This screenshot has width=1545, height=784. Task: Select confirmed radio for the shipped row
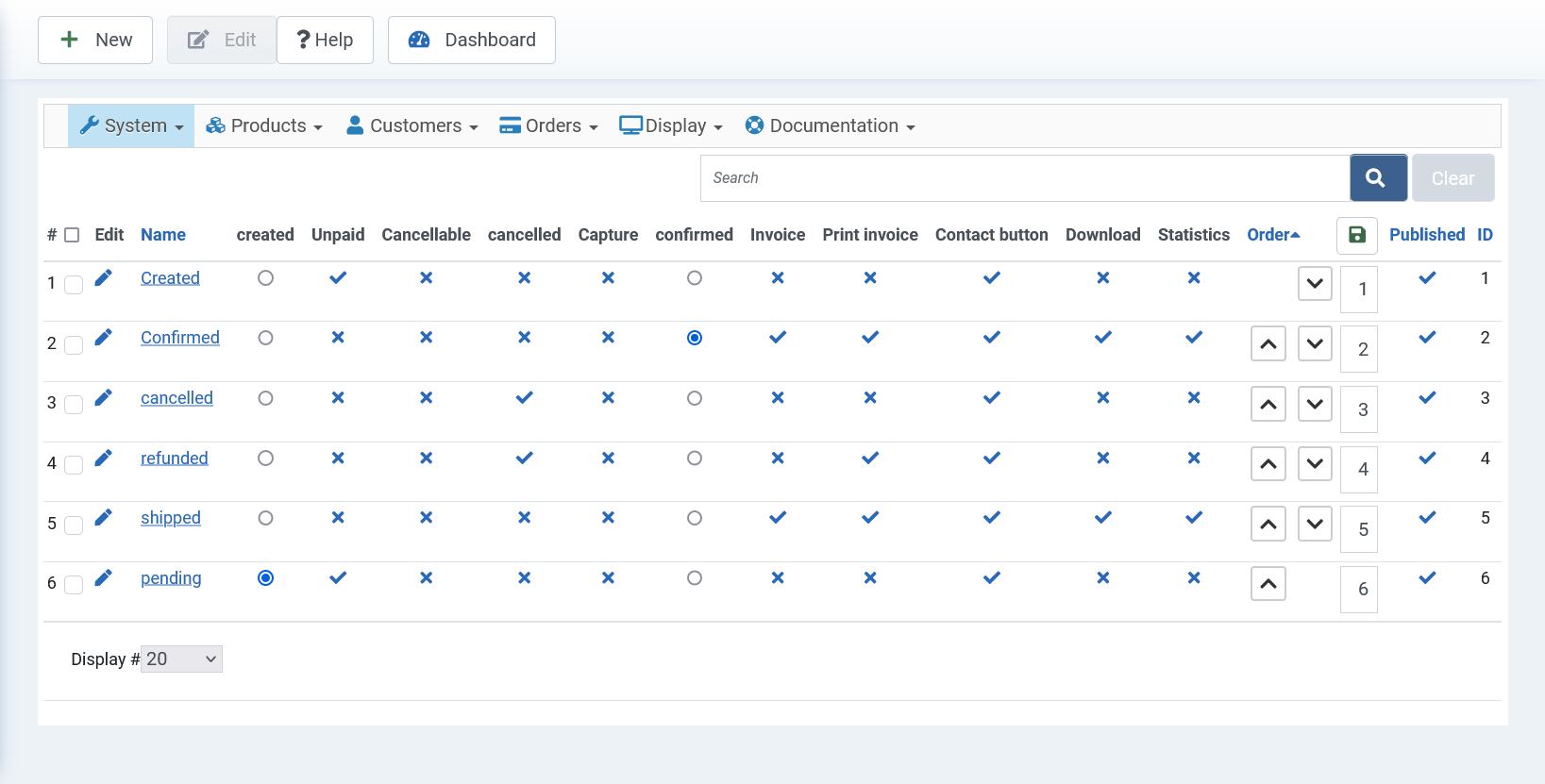695,518
